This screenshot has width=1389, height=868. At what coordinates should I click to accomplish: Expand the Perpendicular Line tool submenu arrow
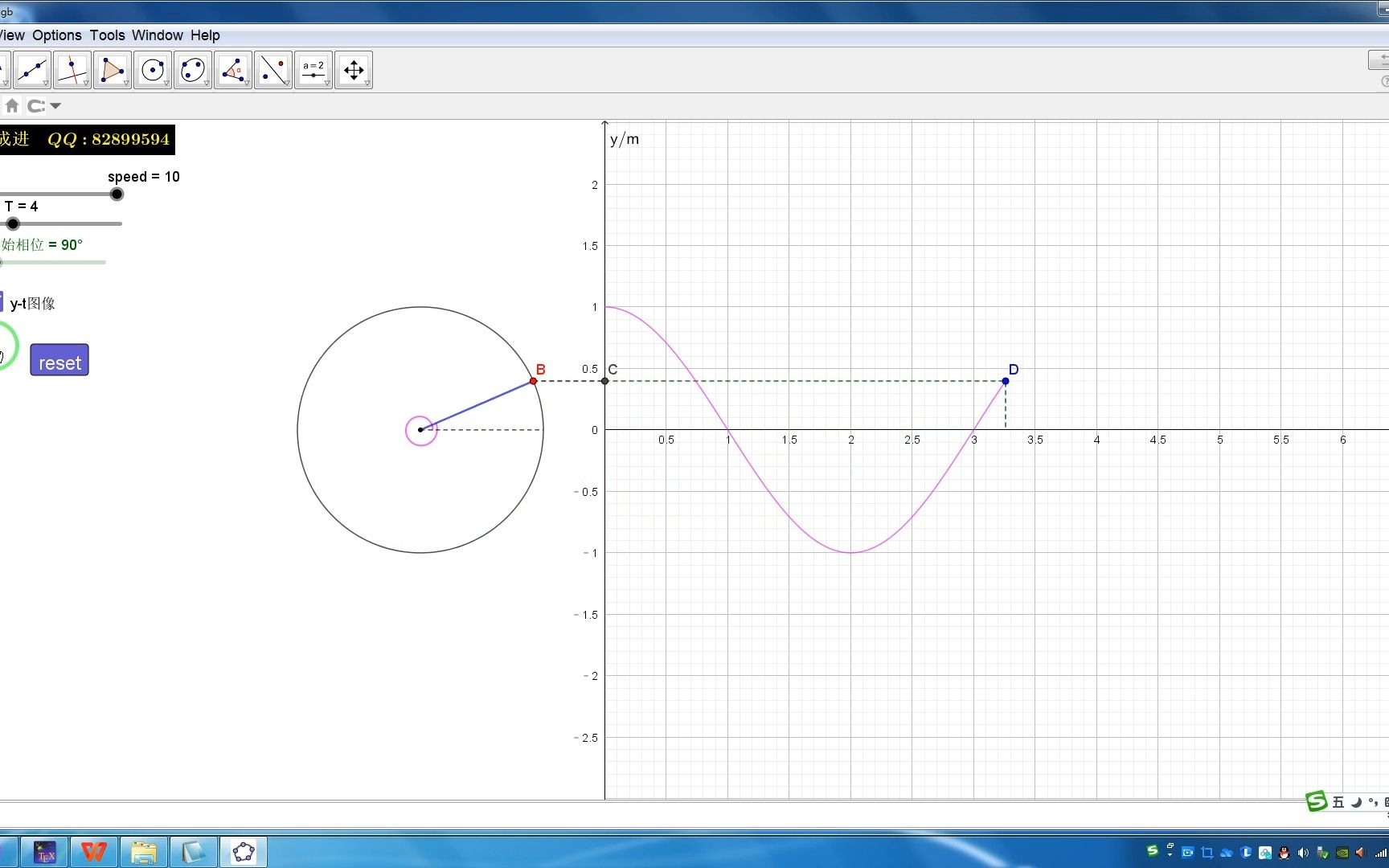[86, 84]
